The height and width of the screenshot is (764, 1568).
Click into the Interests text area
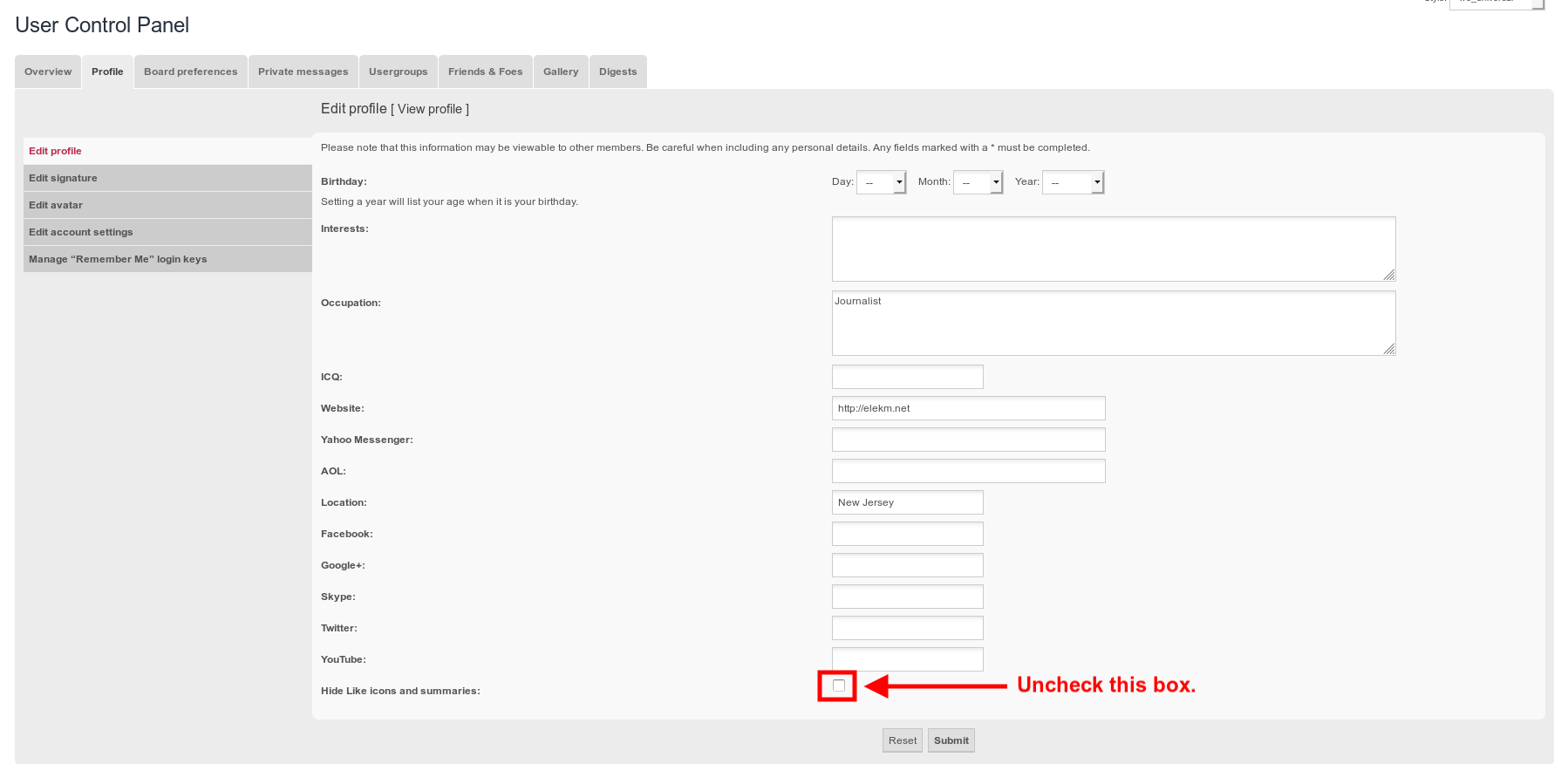point(1113,249)
